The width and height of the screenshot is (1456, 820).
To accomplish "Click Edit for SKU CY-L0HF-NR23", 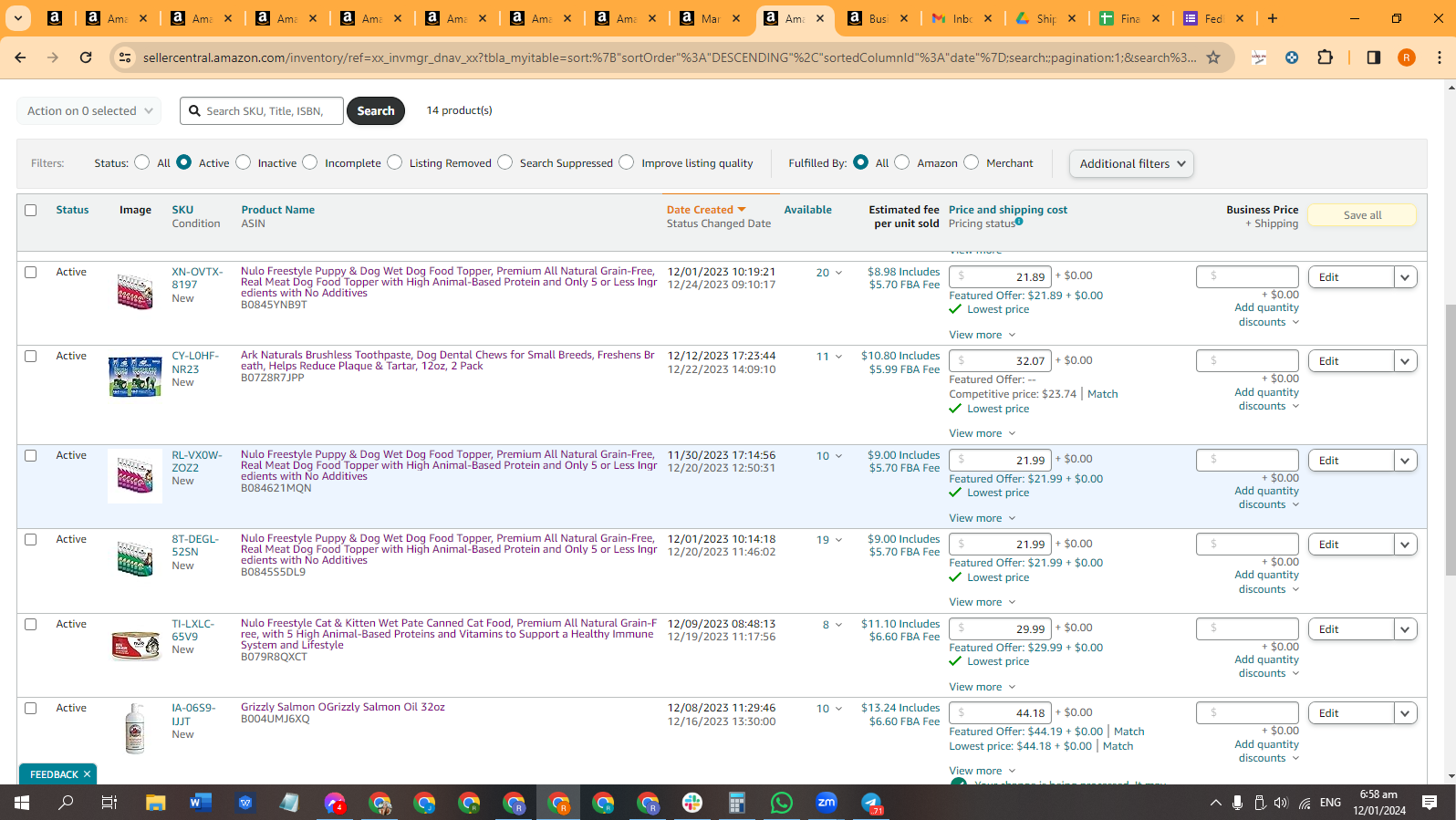I will [1351, 361].
